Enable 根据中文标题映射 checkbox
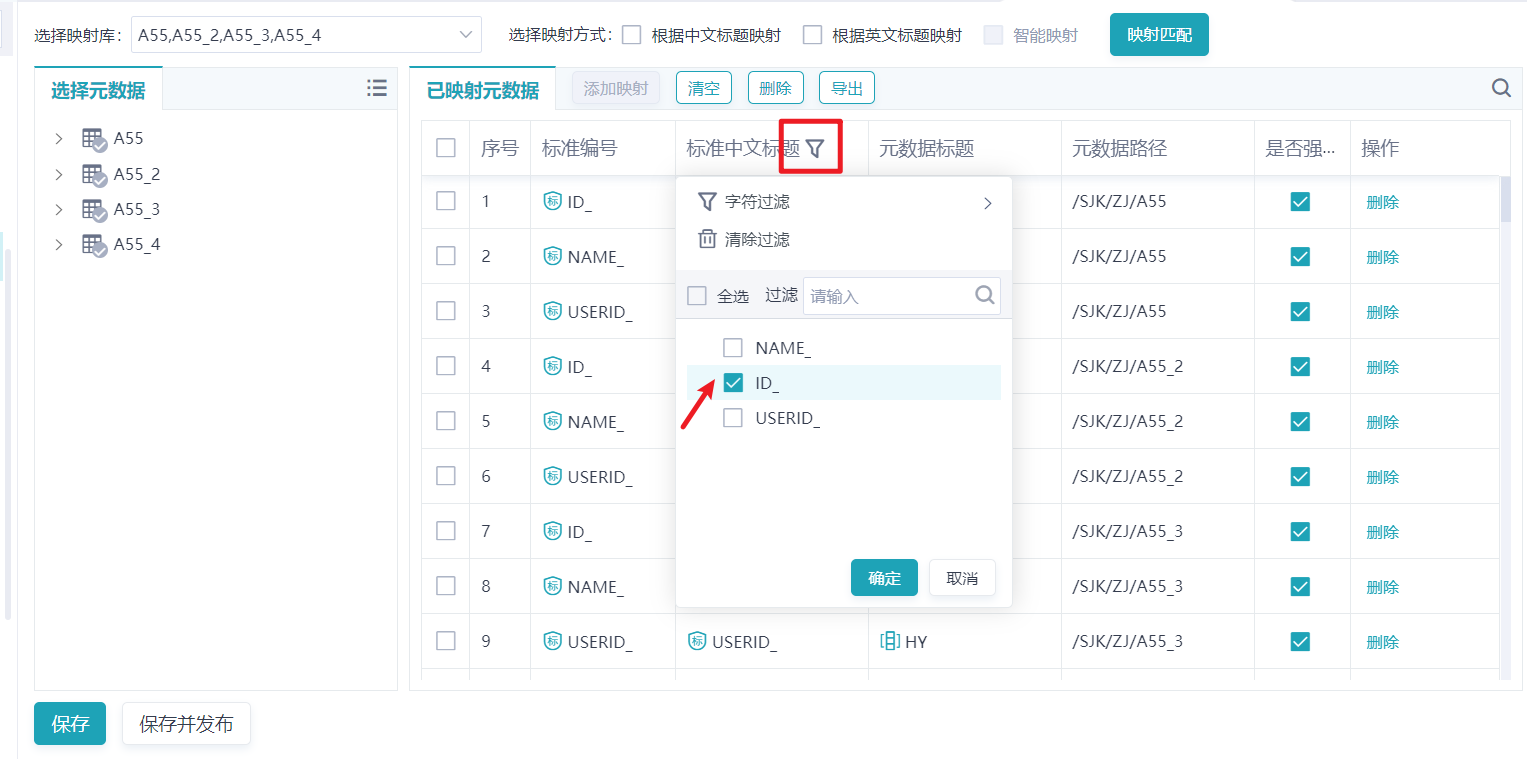Screen dimensions: 1527x759 (x=631, y=35)
